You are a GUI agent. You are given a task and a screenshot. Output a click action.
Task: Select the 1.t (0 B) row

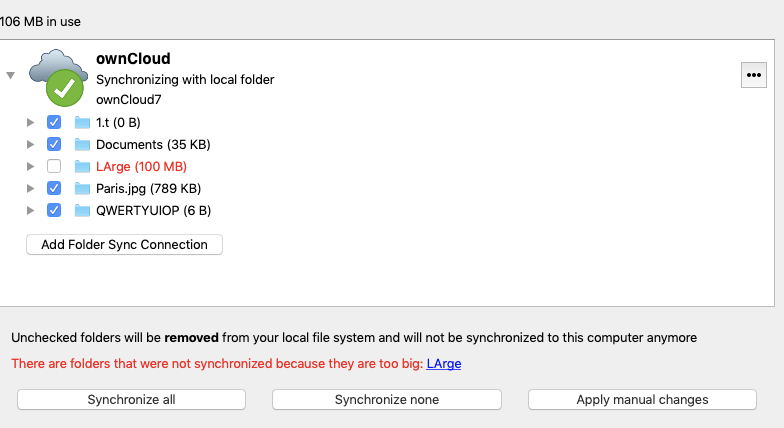click(x=118, y=122)
